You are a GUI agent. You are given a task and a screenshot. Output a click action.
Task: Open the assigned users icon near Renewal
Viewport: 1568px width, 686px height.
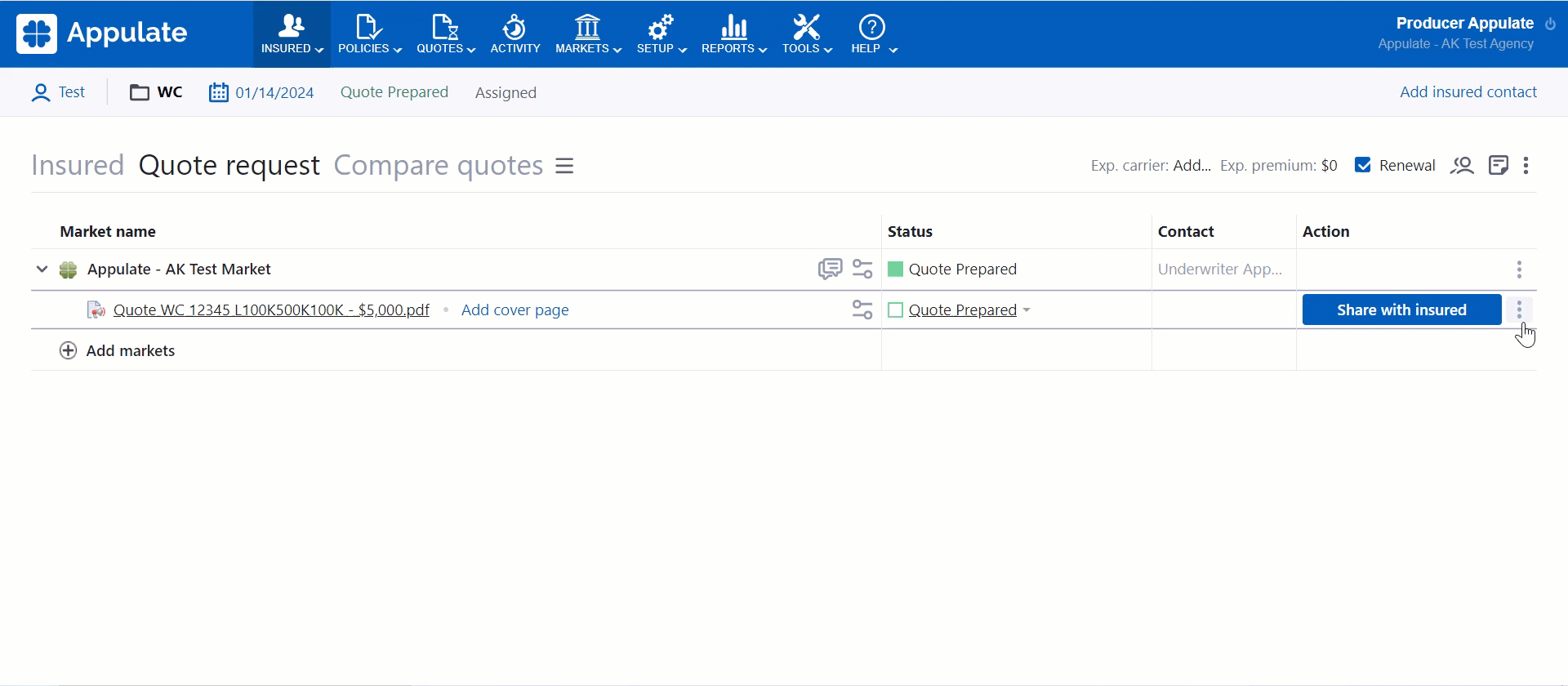pos(1462,166)
